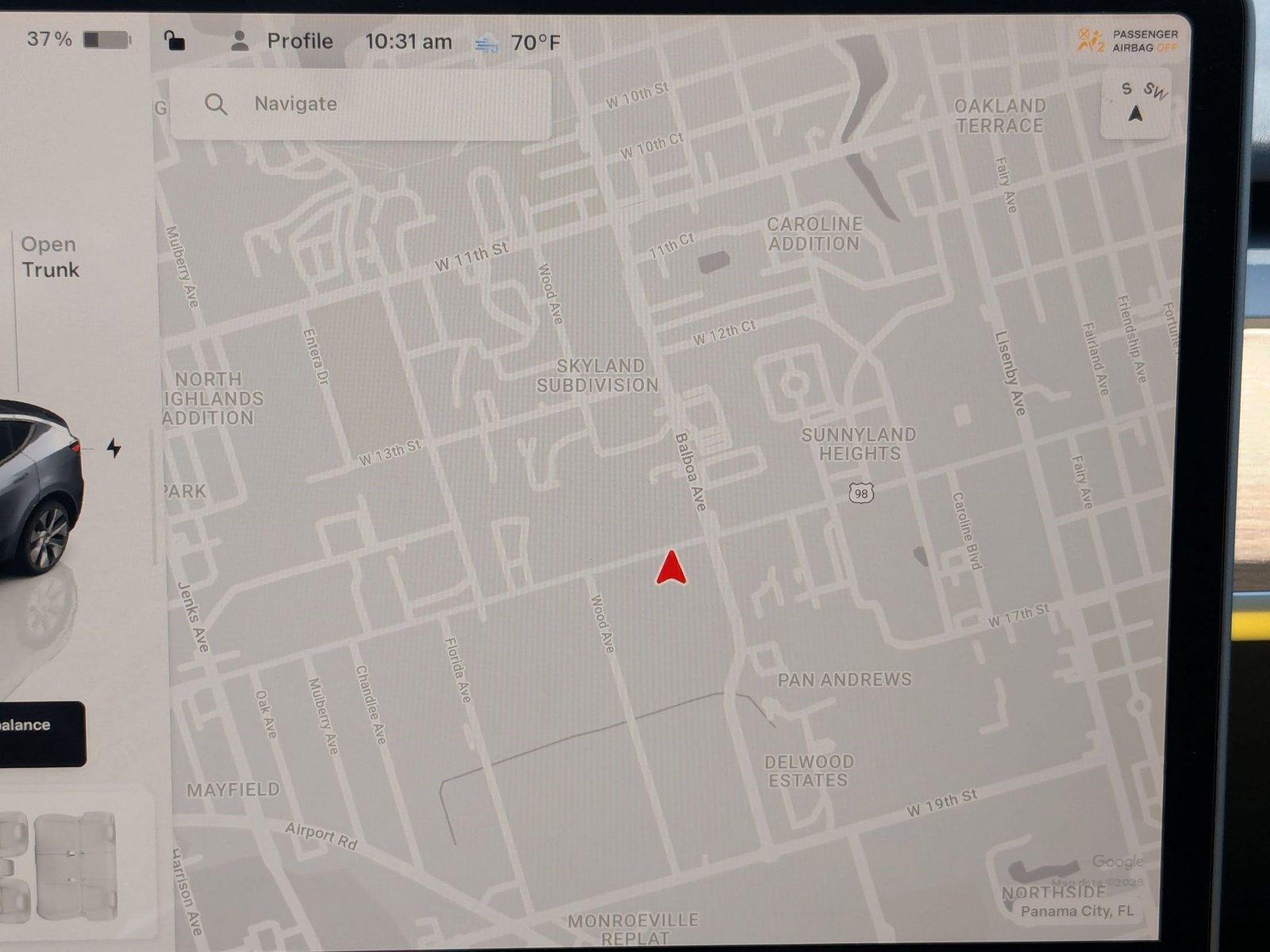Tap the US 98 highway shield

(x=860, y=493)
